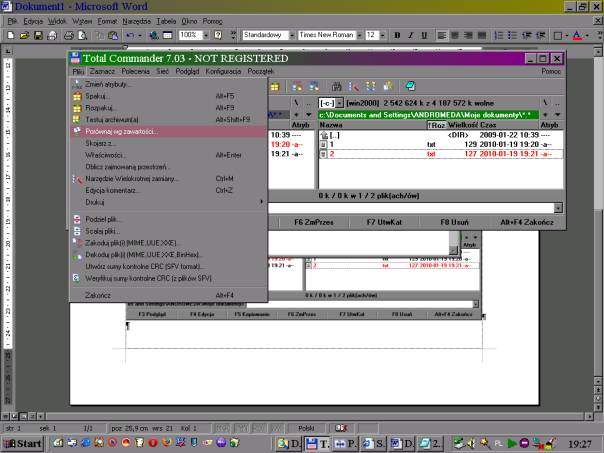Choose Podziel plik from Pliki menu
604x453 pixels.
tap(168, 219)
